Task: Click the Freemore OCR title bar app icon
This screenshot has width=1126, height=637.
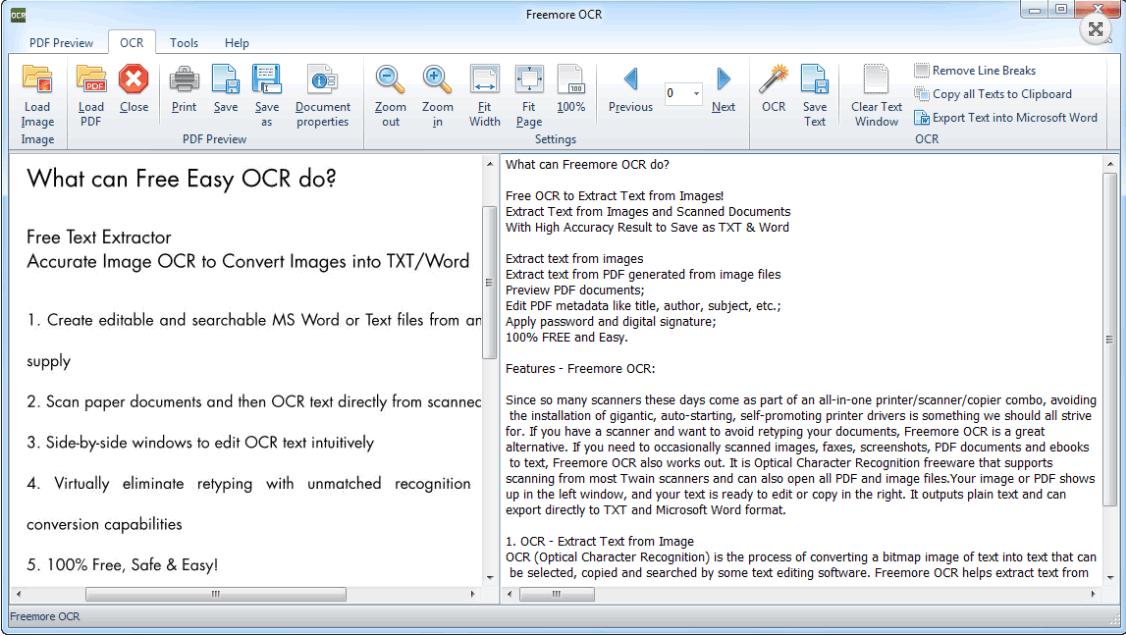Action: [x=18, y=15]
